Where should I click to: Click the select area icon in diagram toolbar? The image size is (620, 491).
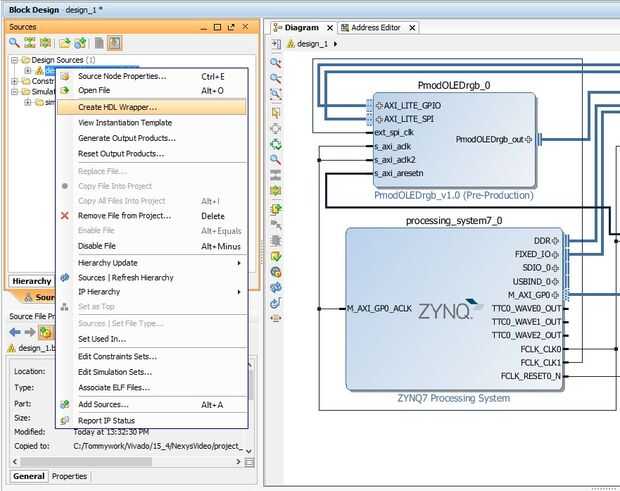click(276, 113)
